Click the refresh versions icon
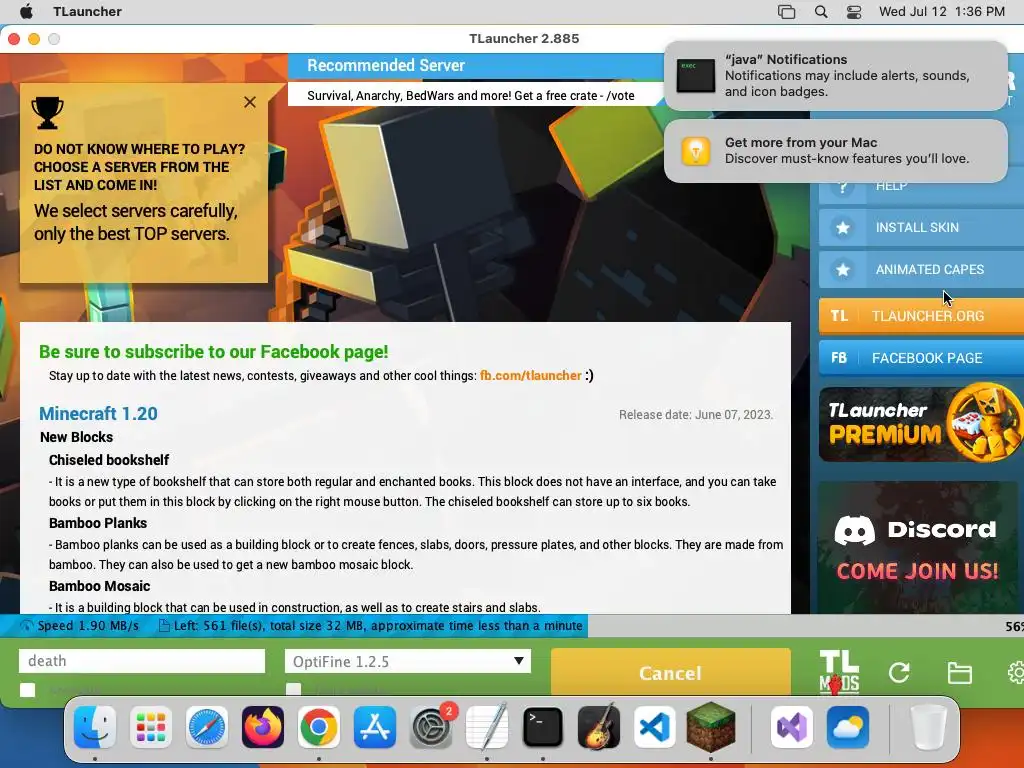This screenshot has width=1024, height=768. tap(899, 673)
